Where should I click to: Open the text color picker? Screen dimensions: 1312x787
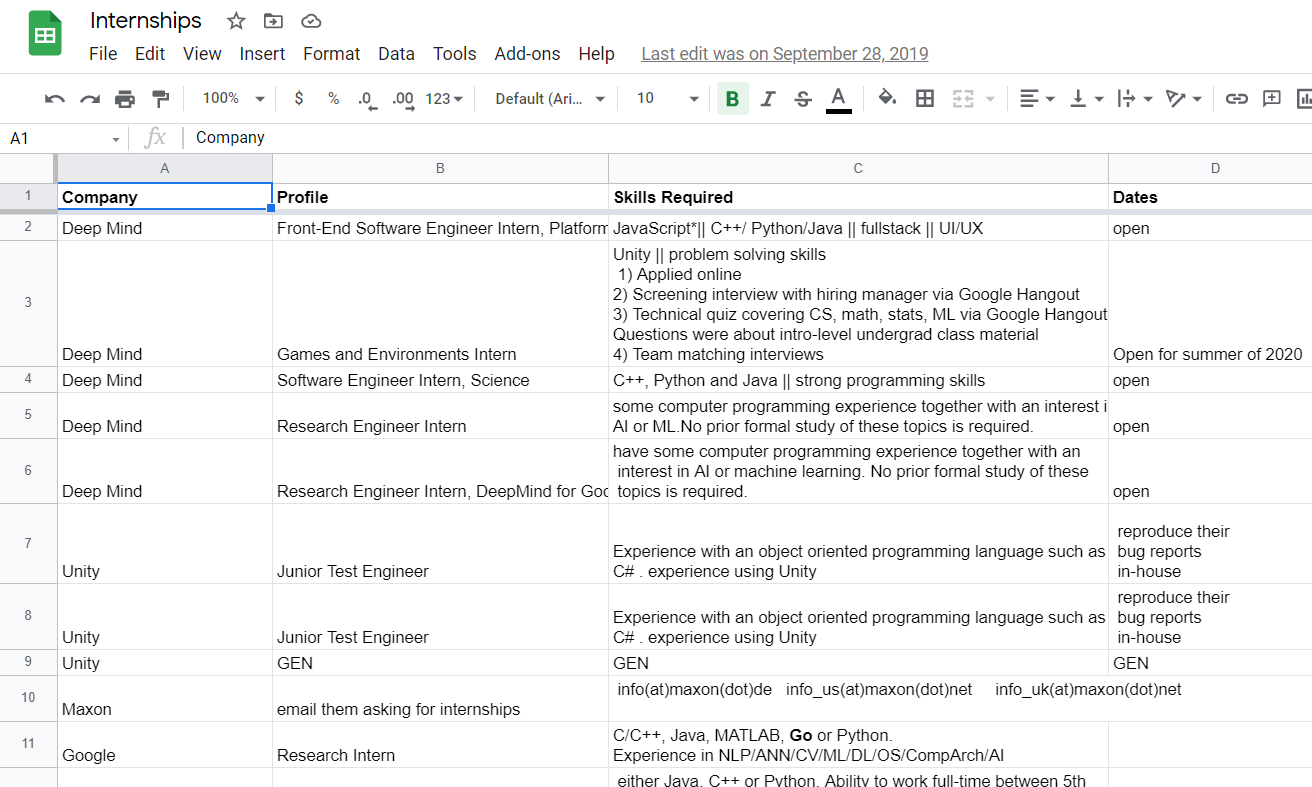click(839, 98)
